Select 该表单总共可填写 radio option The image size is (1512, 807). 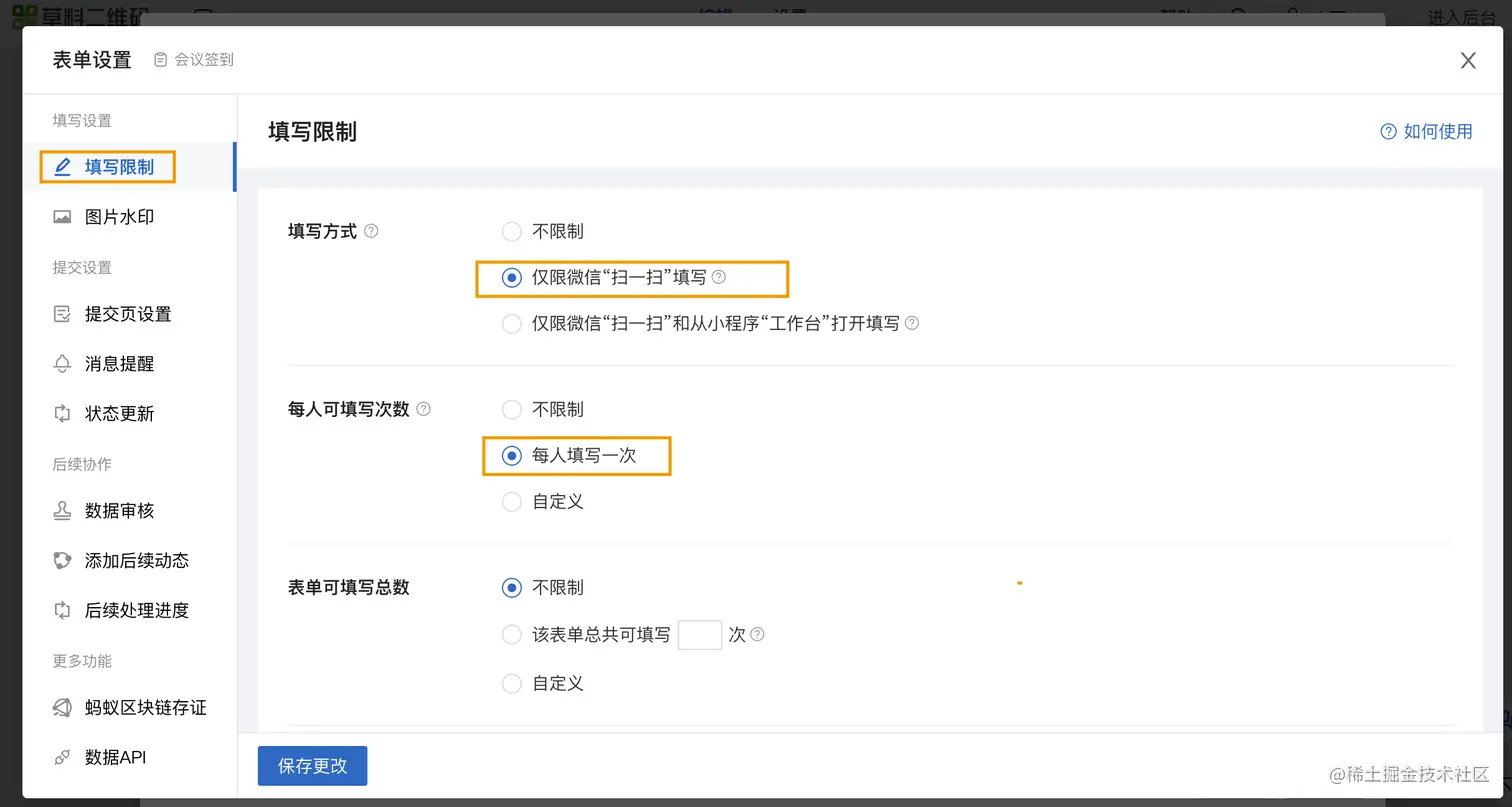(512, 635)
